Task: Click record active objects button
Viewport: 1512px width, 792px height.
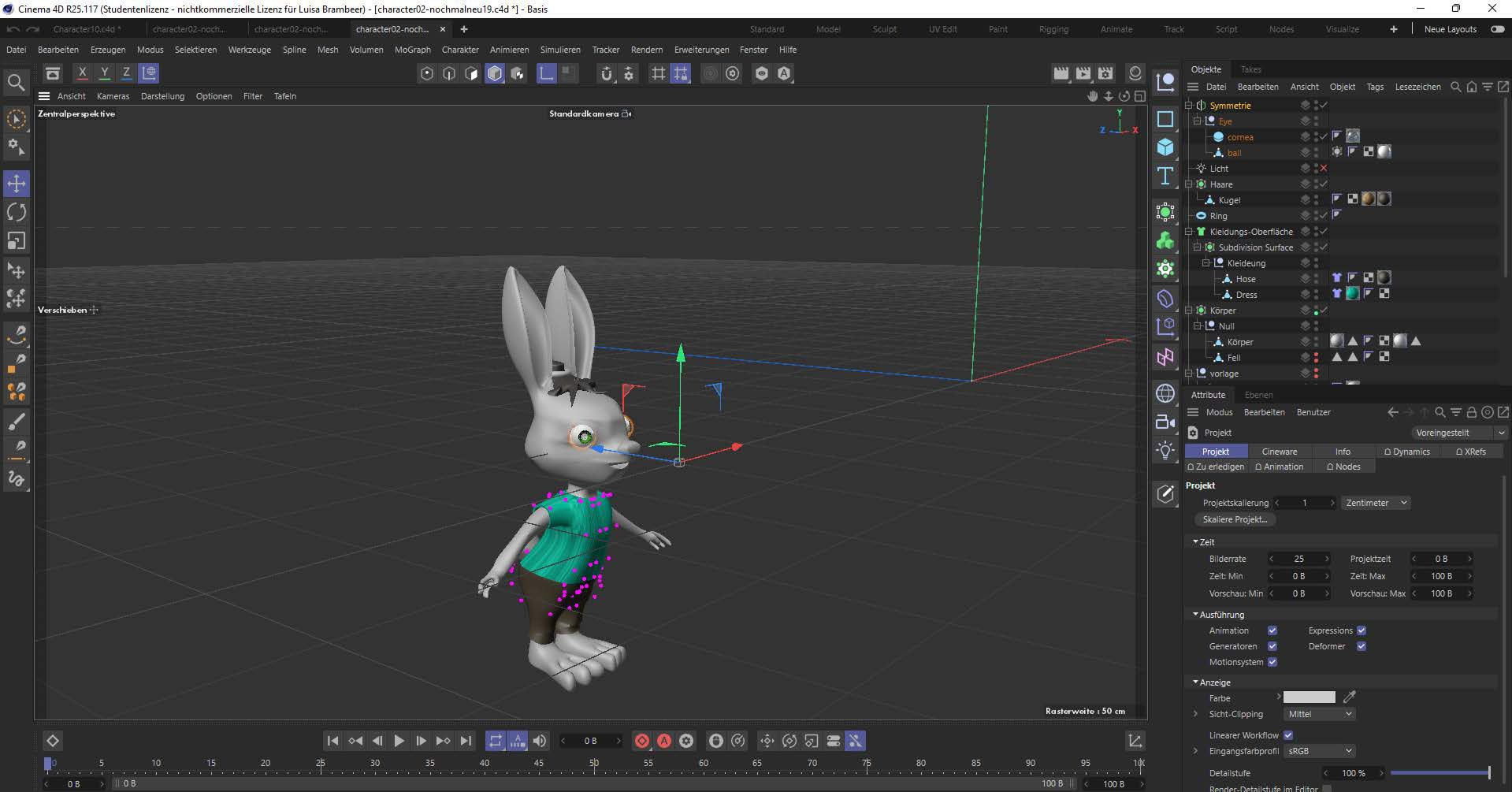Action: click(642, 741)
